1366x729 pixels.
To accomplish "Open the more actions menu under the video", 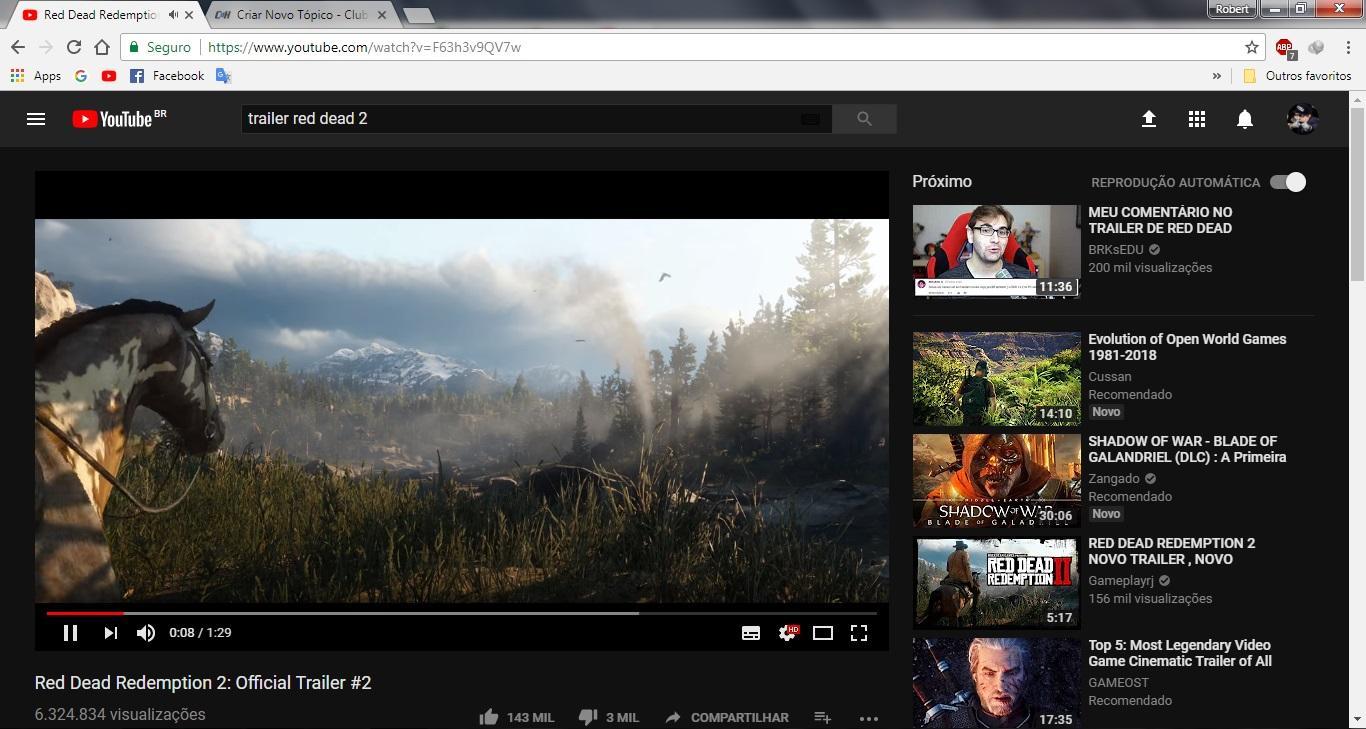I will tap(869, 718).
